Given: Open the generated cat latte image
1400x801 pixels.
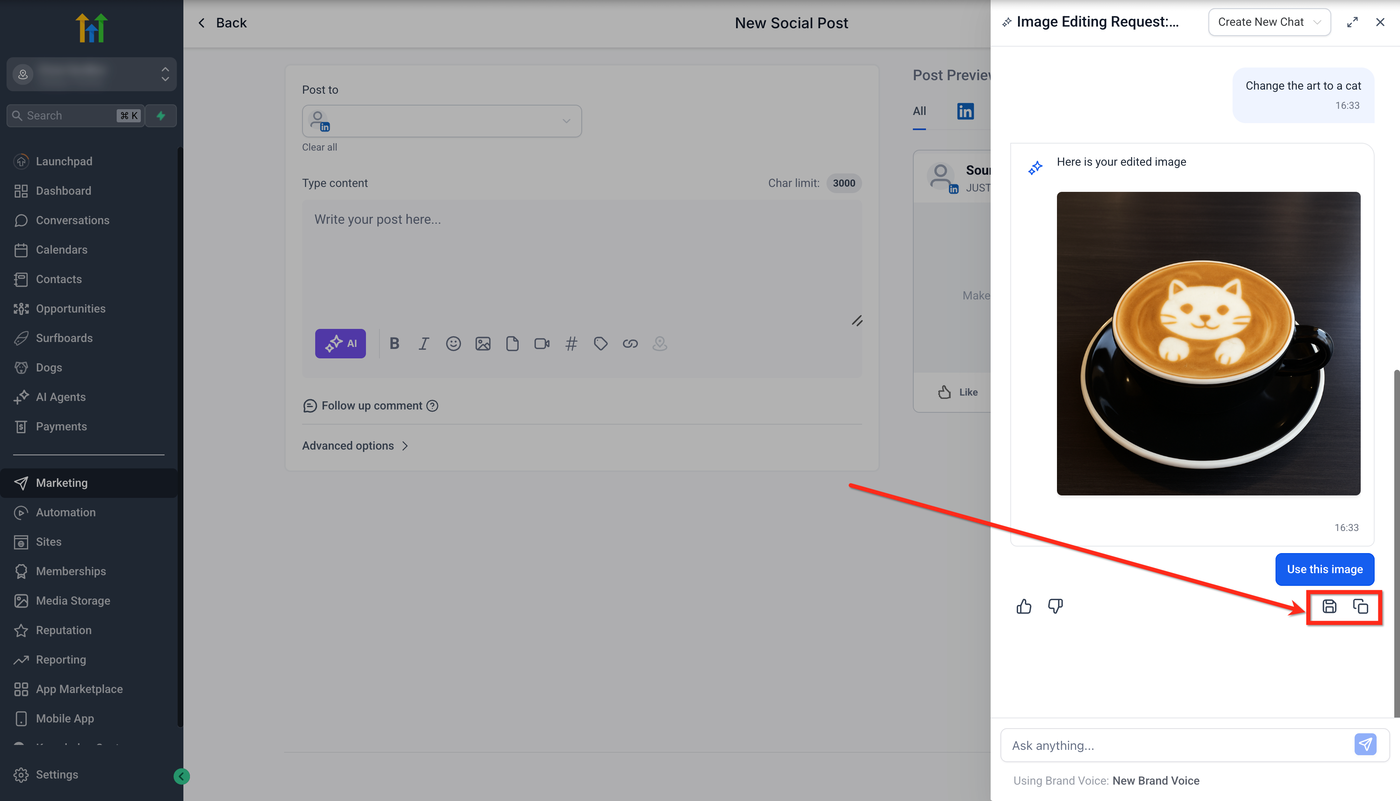Looking at the screenshot, I should click(x=1208, y=343).
